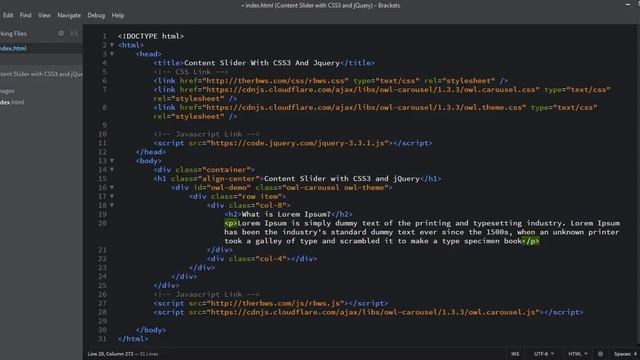The height and width of the screenshot is (360, 640).
Task: Open the HTML language mode dropdown
Action: (x=578, y=354)
